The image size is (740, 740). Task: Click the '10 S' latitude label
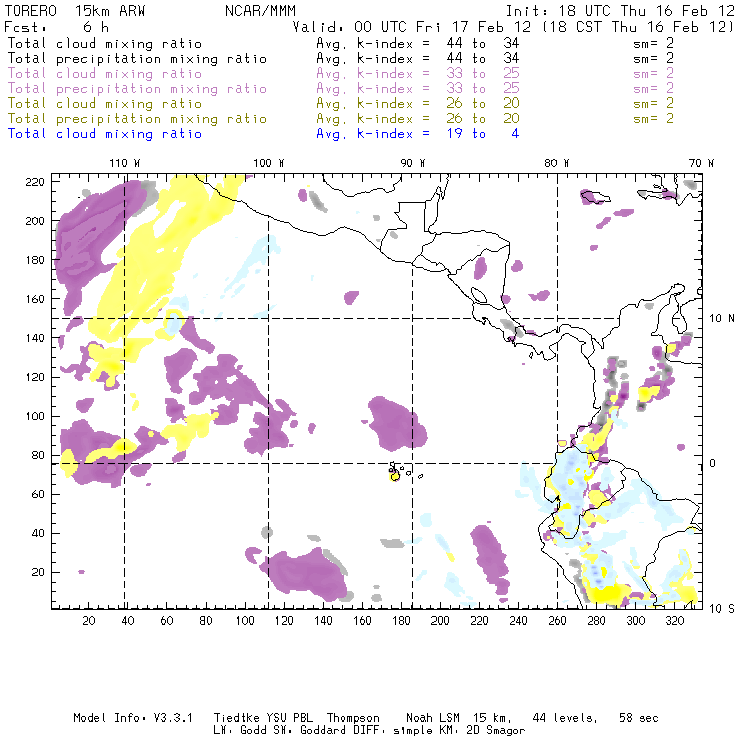722,608
